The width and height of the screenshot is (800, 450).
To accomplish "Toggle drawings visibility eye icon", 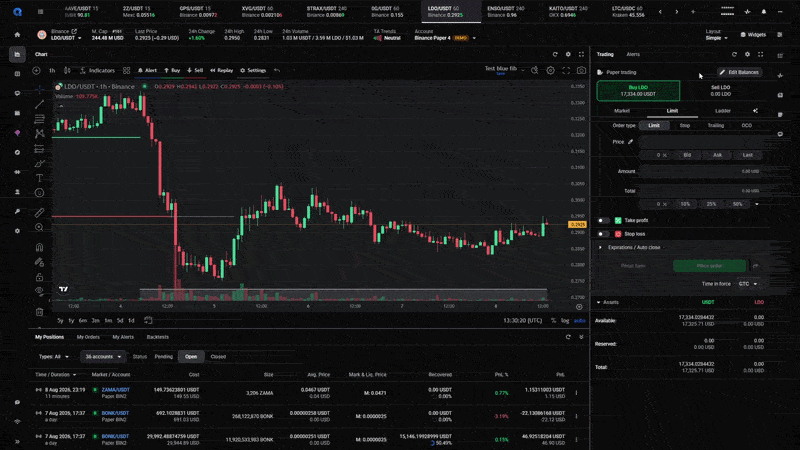I will 39,291.
